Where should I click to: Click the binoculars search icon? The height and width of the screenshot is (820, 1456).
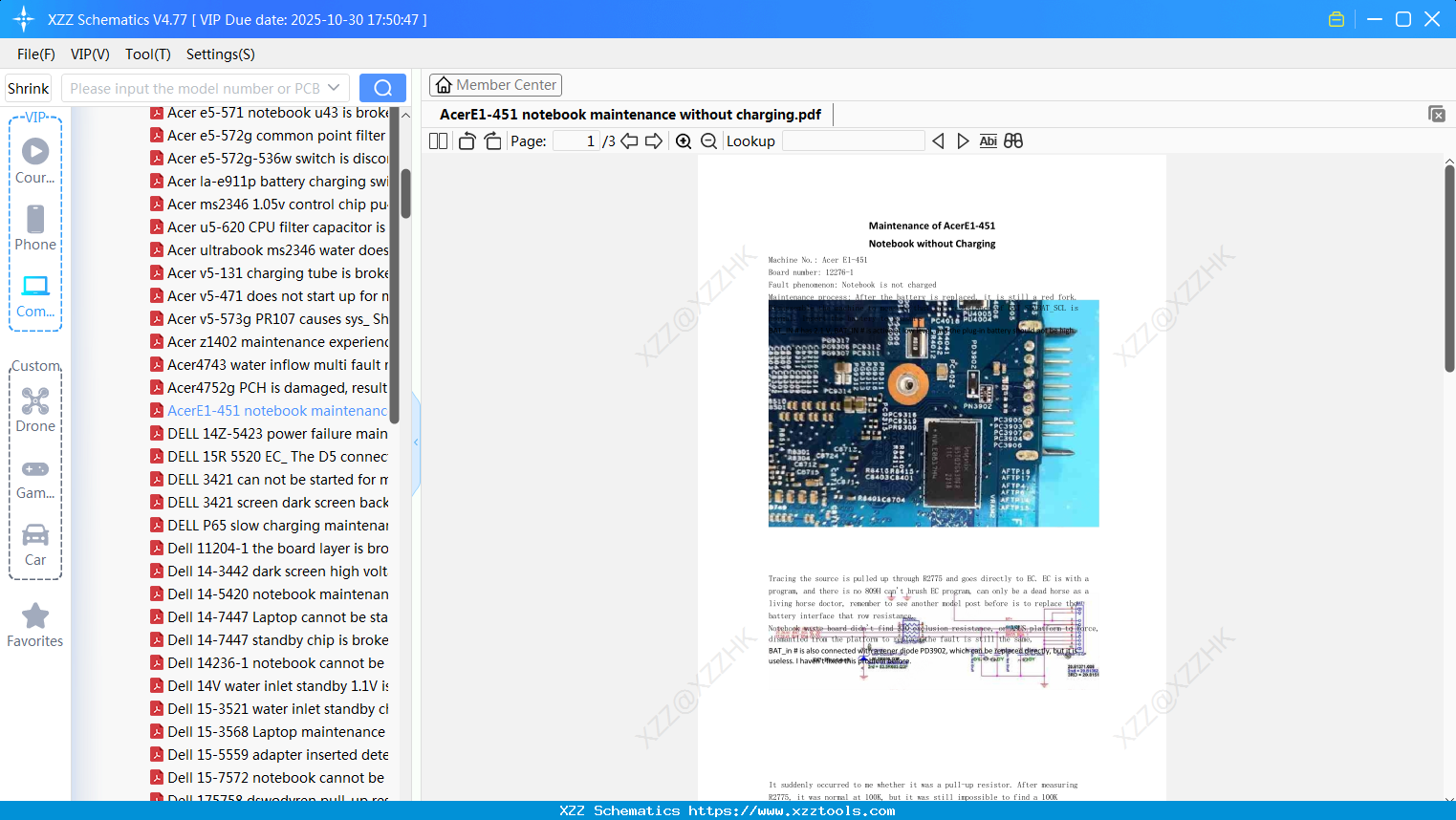pos(1013,141)
